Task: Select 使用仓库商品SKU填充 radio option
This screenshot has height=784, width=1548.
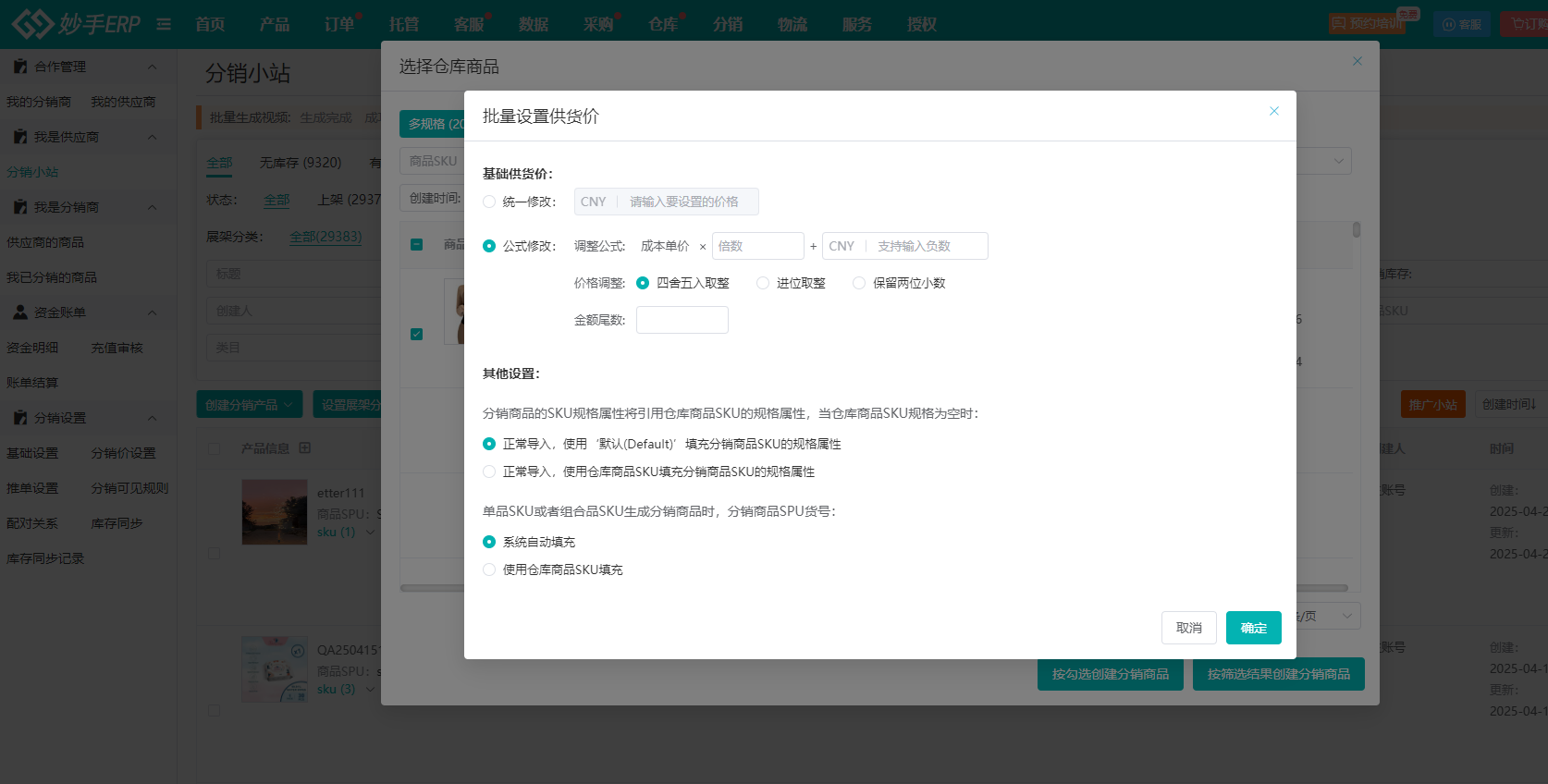Action: (x=489, y=570)
